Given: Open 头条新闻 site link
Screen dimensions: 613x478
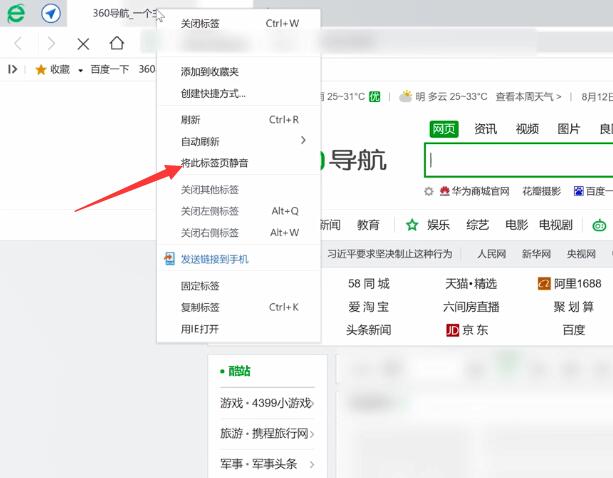Looking at the screenshot, I should coord(368,330).
